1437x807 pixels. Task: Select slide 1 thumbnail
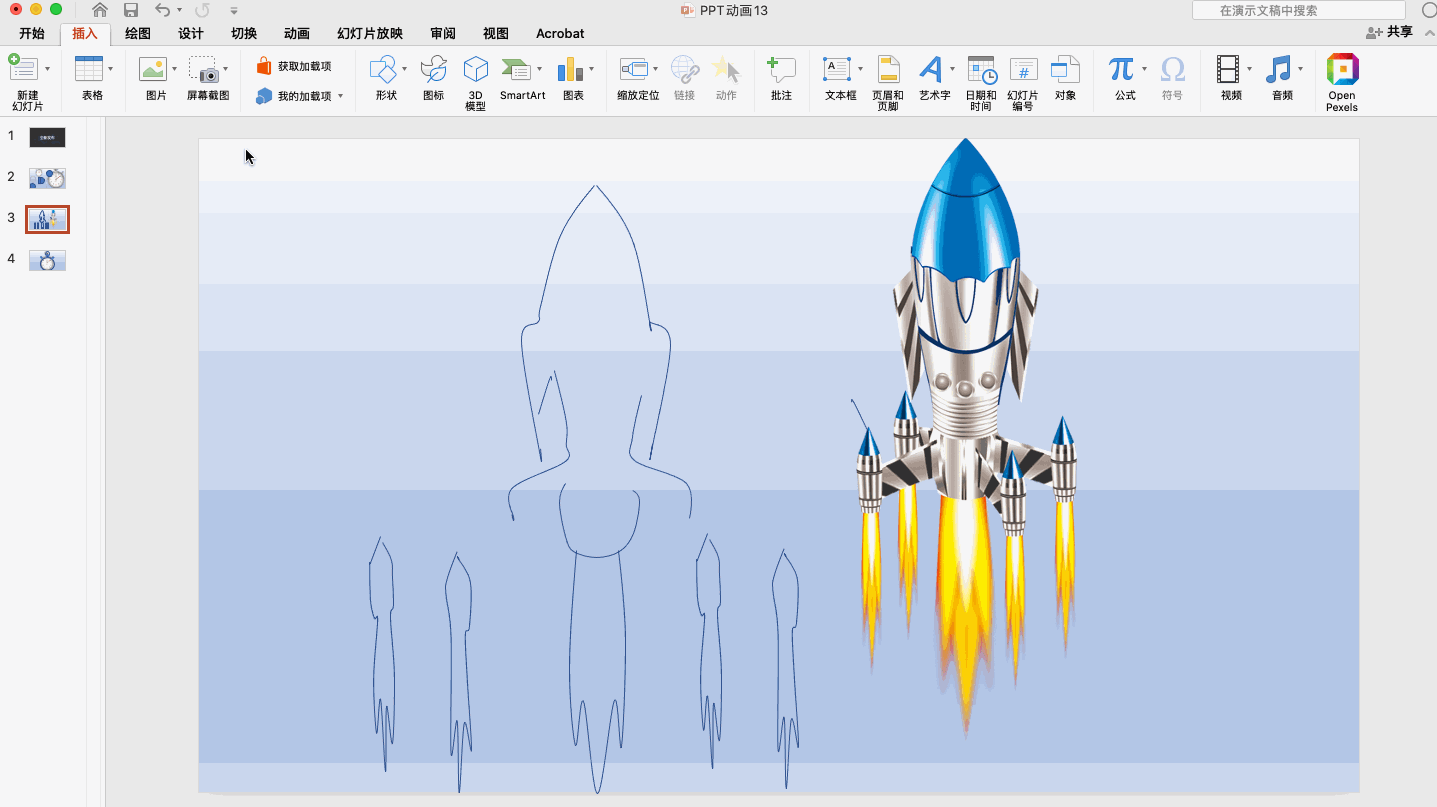[47, 137]
